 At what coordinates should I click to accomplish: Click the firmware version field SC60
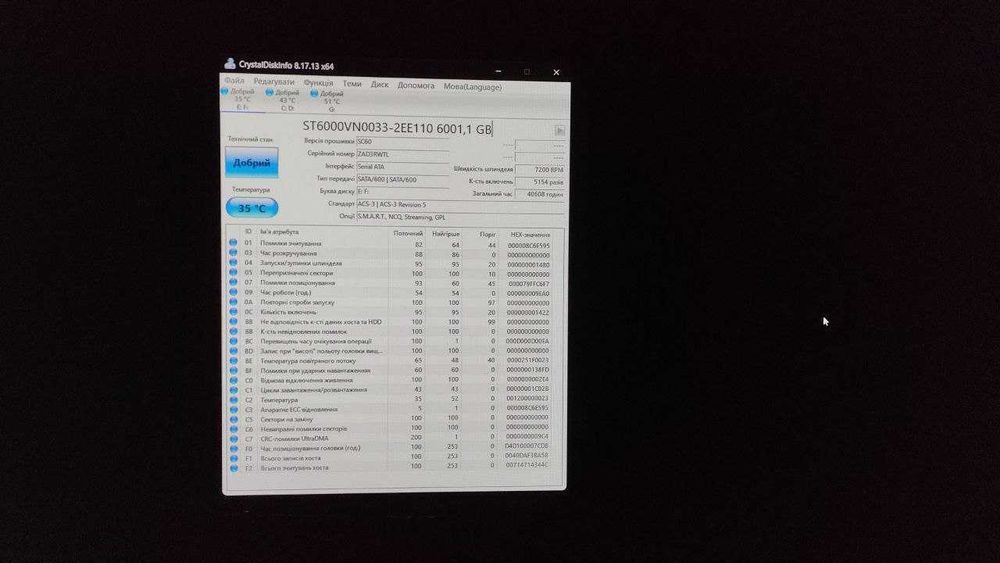click(x=402, y=142)
